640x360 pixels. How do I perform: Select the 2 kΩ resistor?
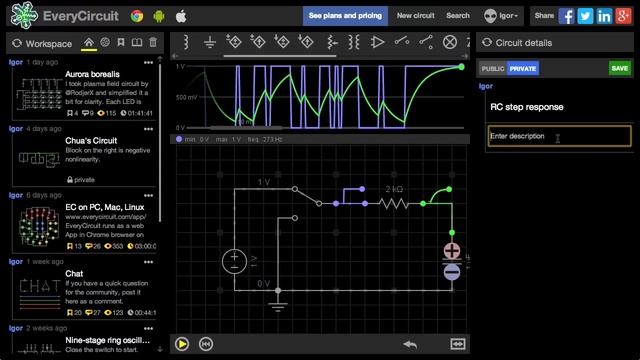point(394,203)
